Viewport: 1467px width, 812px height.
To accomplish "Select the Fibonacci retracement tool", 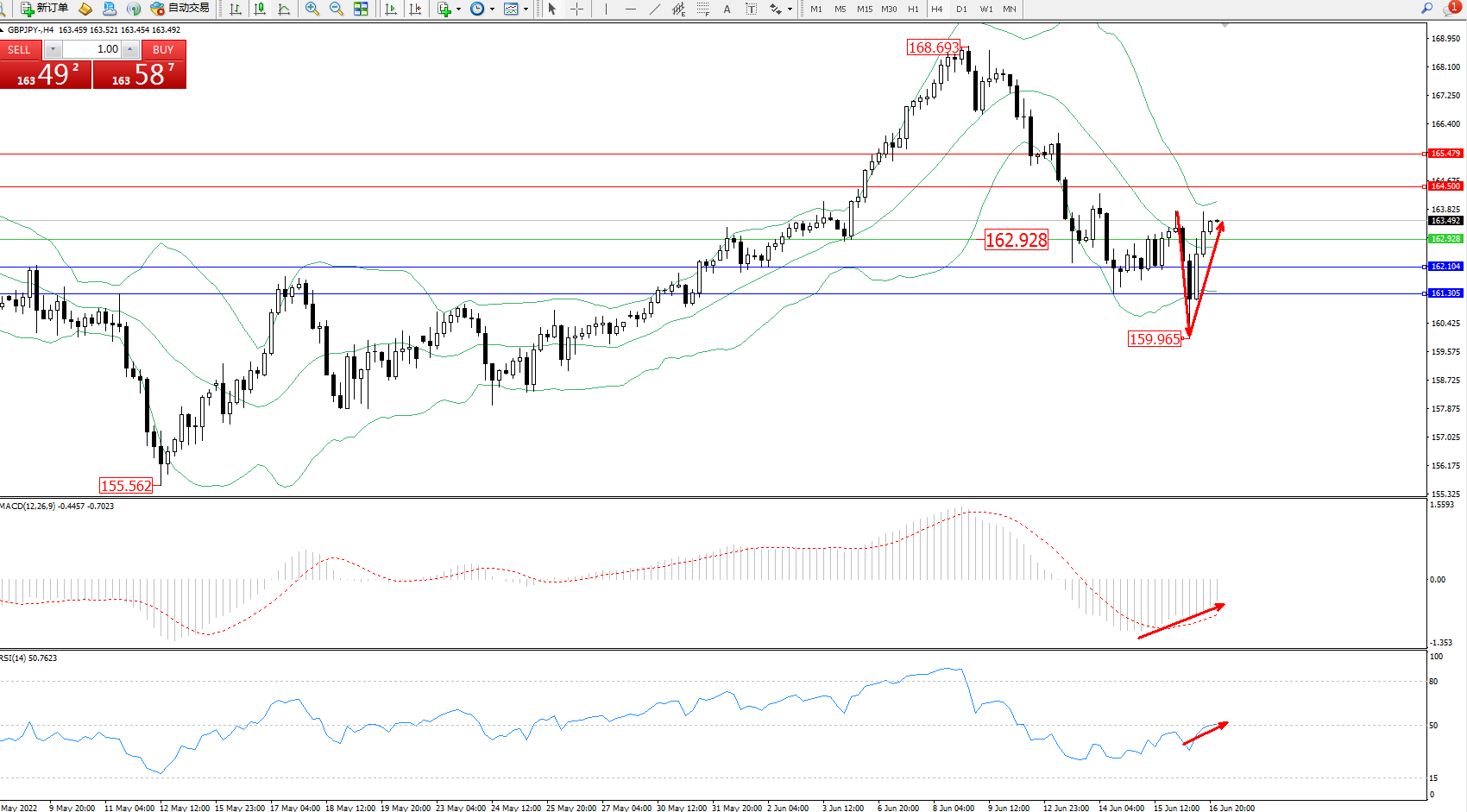I will (x=703, y=9).
